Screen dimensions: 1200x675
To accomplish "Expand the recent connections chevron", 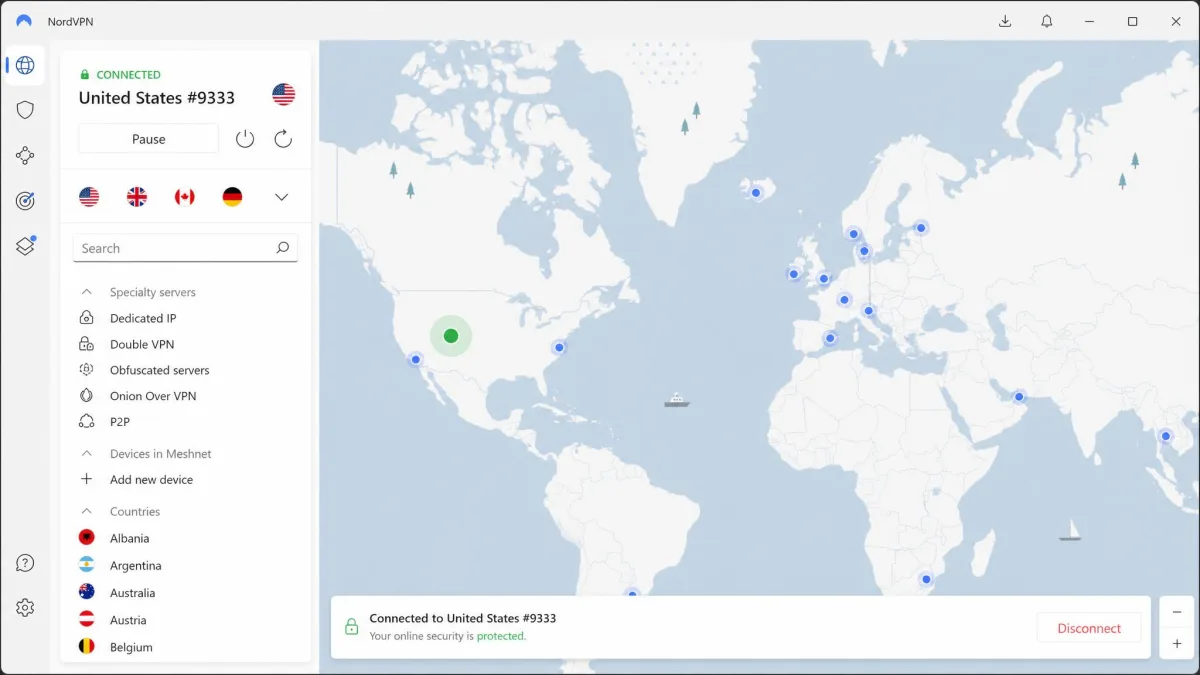I will pos(281,197).
